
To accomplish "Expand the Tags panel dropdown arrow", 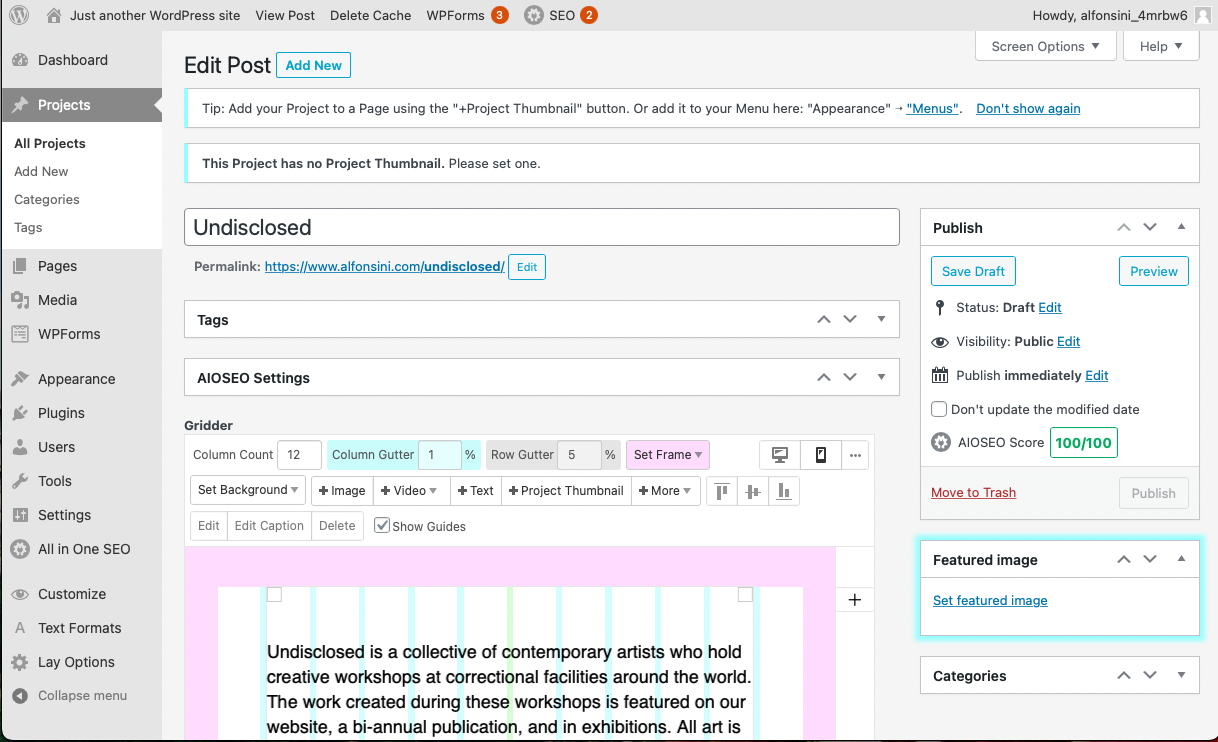I will coord(881,318).
